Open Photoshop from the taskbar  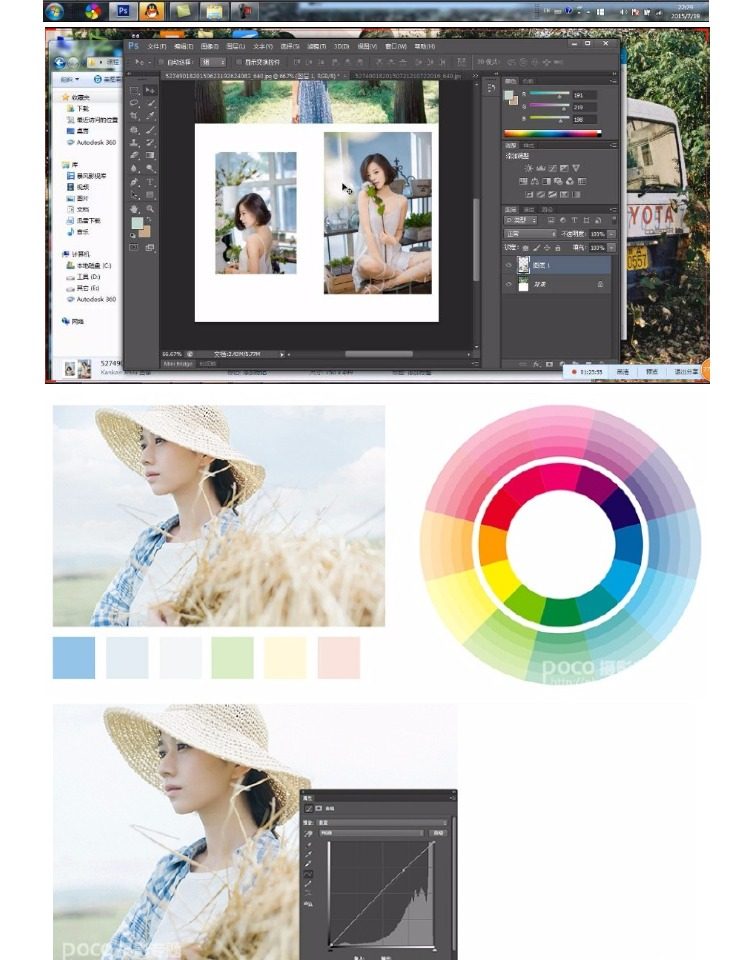tap(124, 11)
